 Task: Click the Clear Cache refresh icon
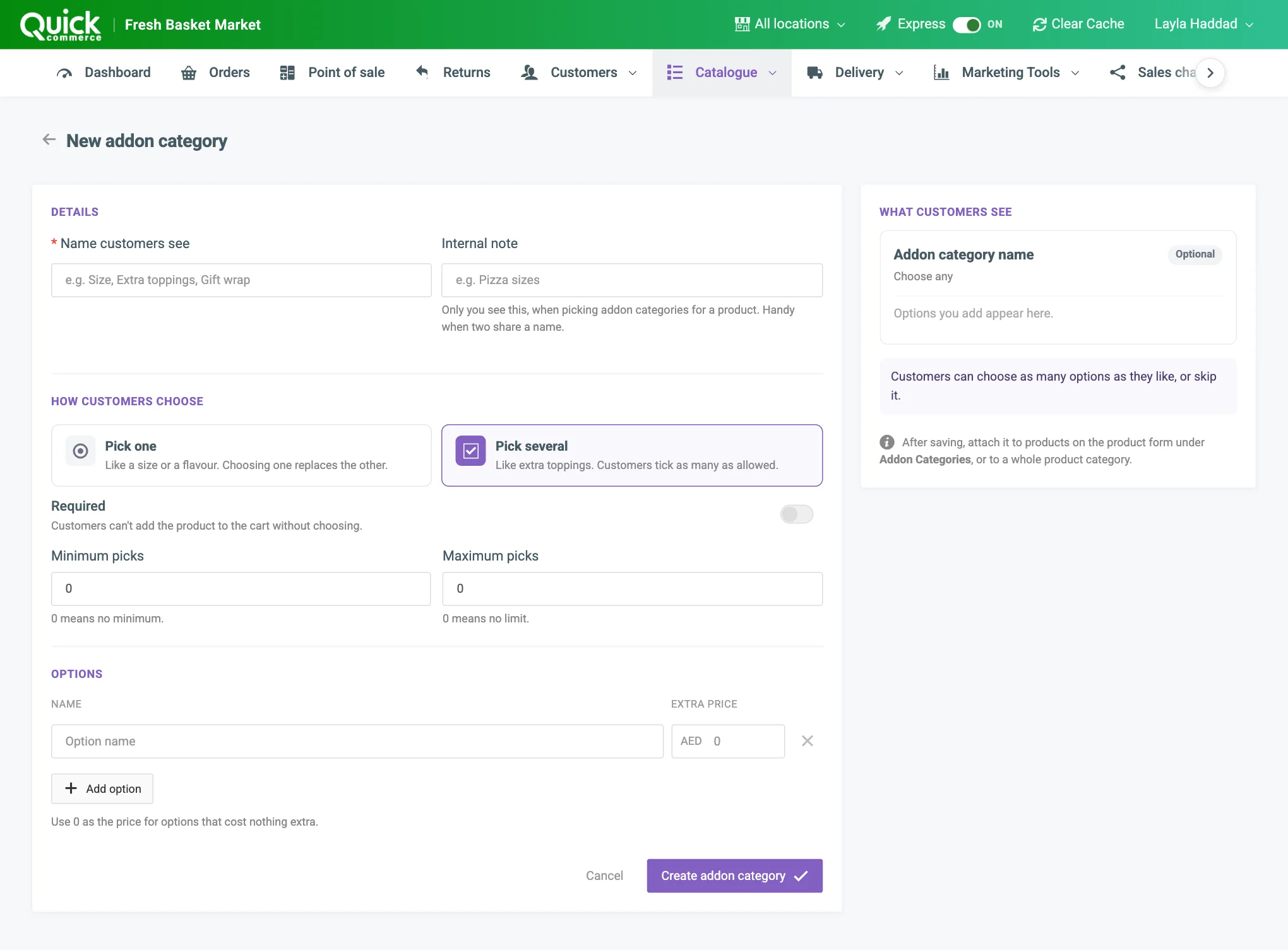(x=1039, y=25)
